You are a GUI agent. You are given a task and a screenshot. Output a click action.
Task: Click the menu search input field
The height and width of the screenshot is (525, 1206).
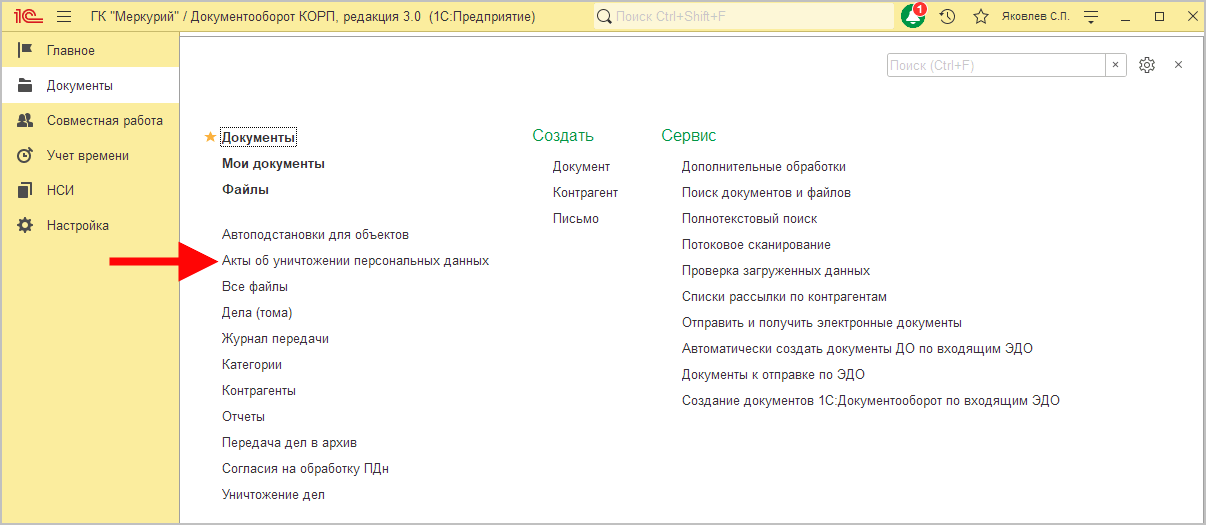(x=995, y=65)
